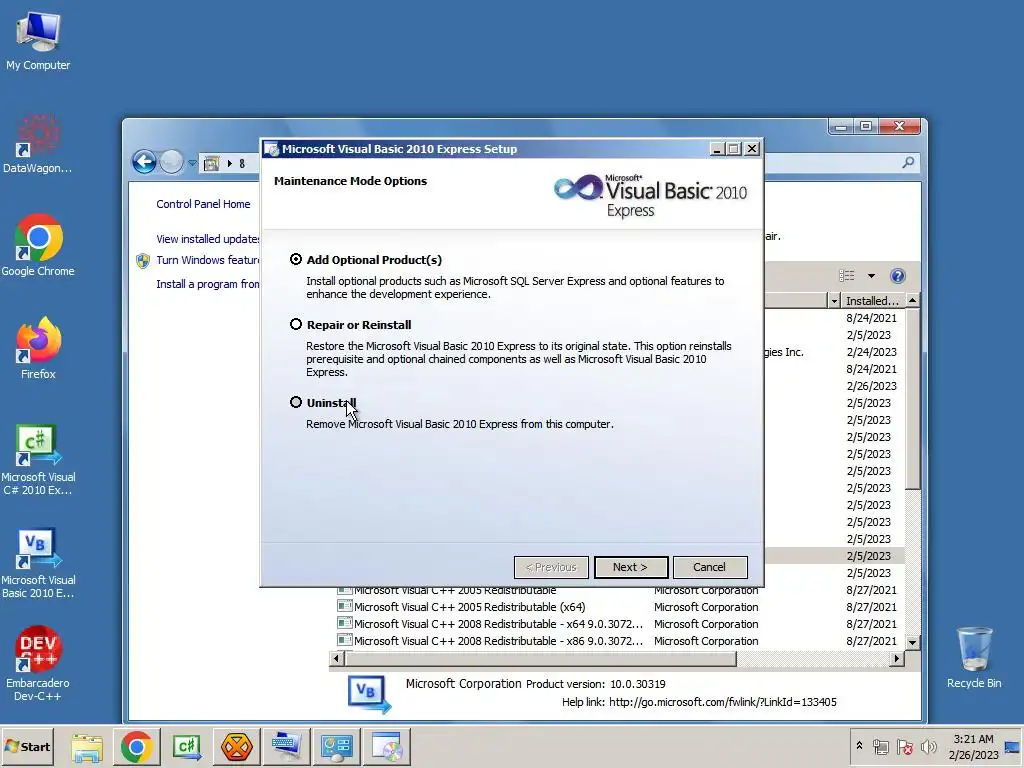The height and width of the screenshot is (768, 1024).
Task: Open the recent pages dropdown arrow
Action: pyautogui.click(x=193, y=163)
